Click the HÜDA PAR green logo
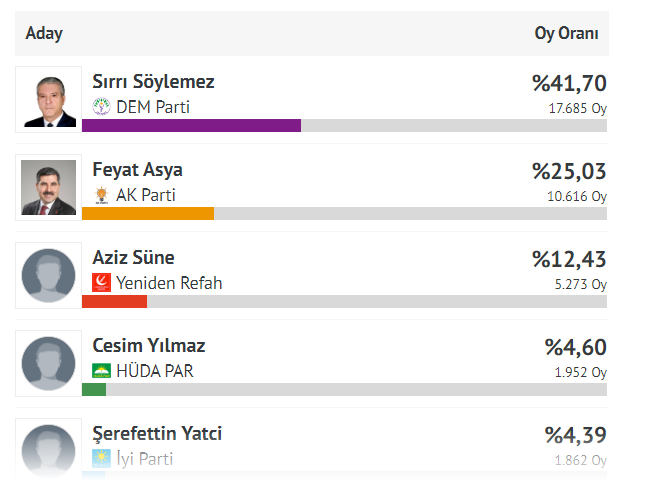 101,371
